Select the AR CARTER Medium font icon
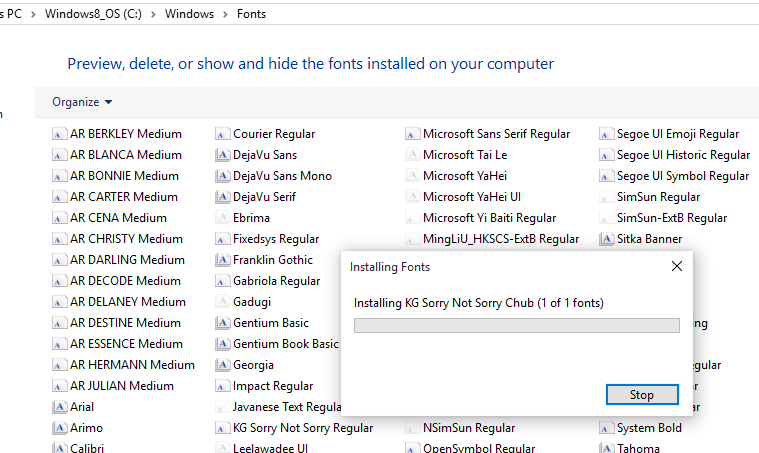This screenshot has height=453, width=759. [59, 197]
